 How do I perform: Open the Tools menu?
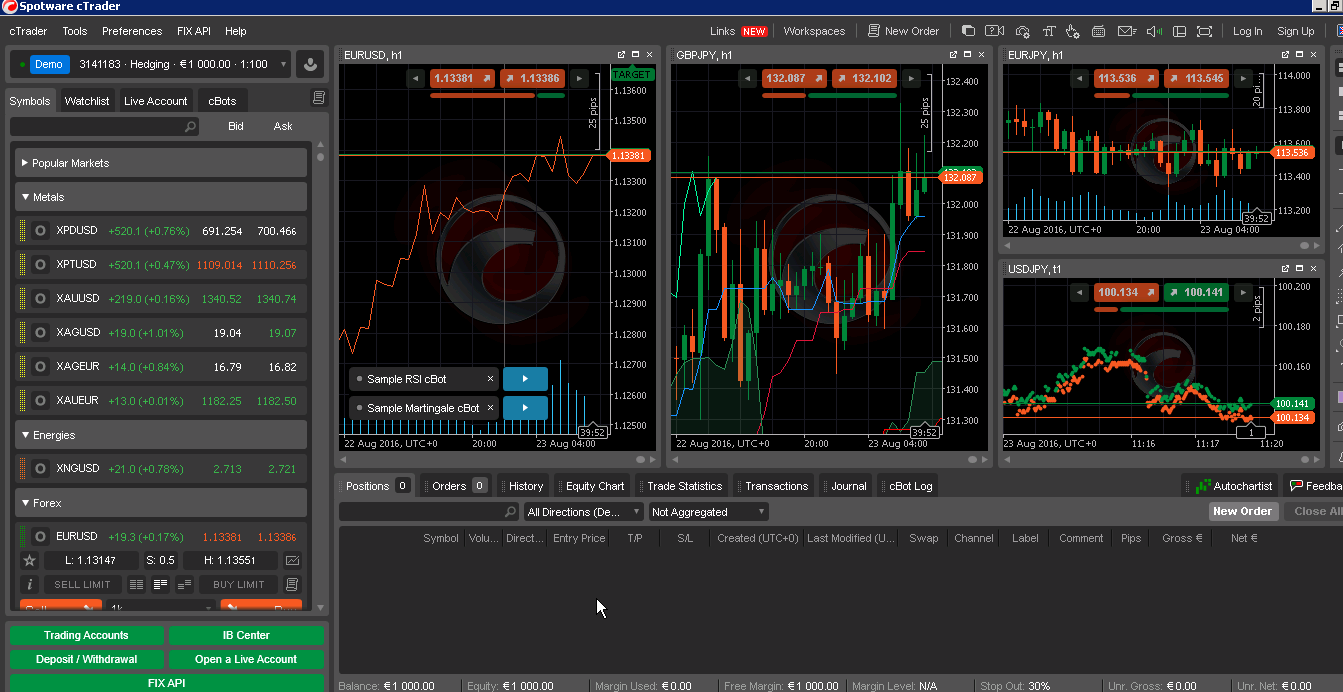click(x=75, y=31)
